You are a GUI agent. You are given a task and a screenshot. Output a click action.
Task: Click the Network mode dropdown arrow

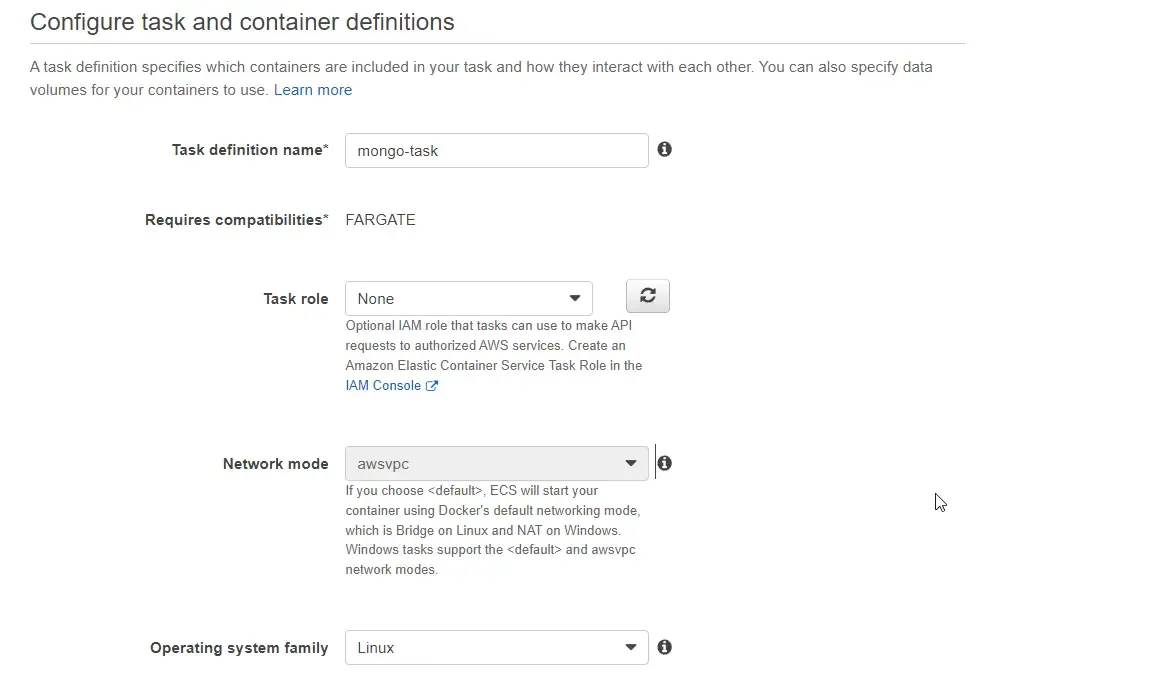coord(630,463)
